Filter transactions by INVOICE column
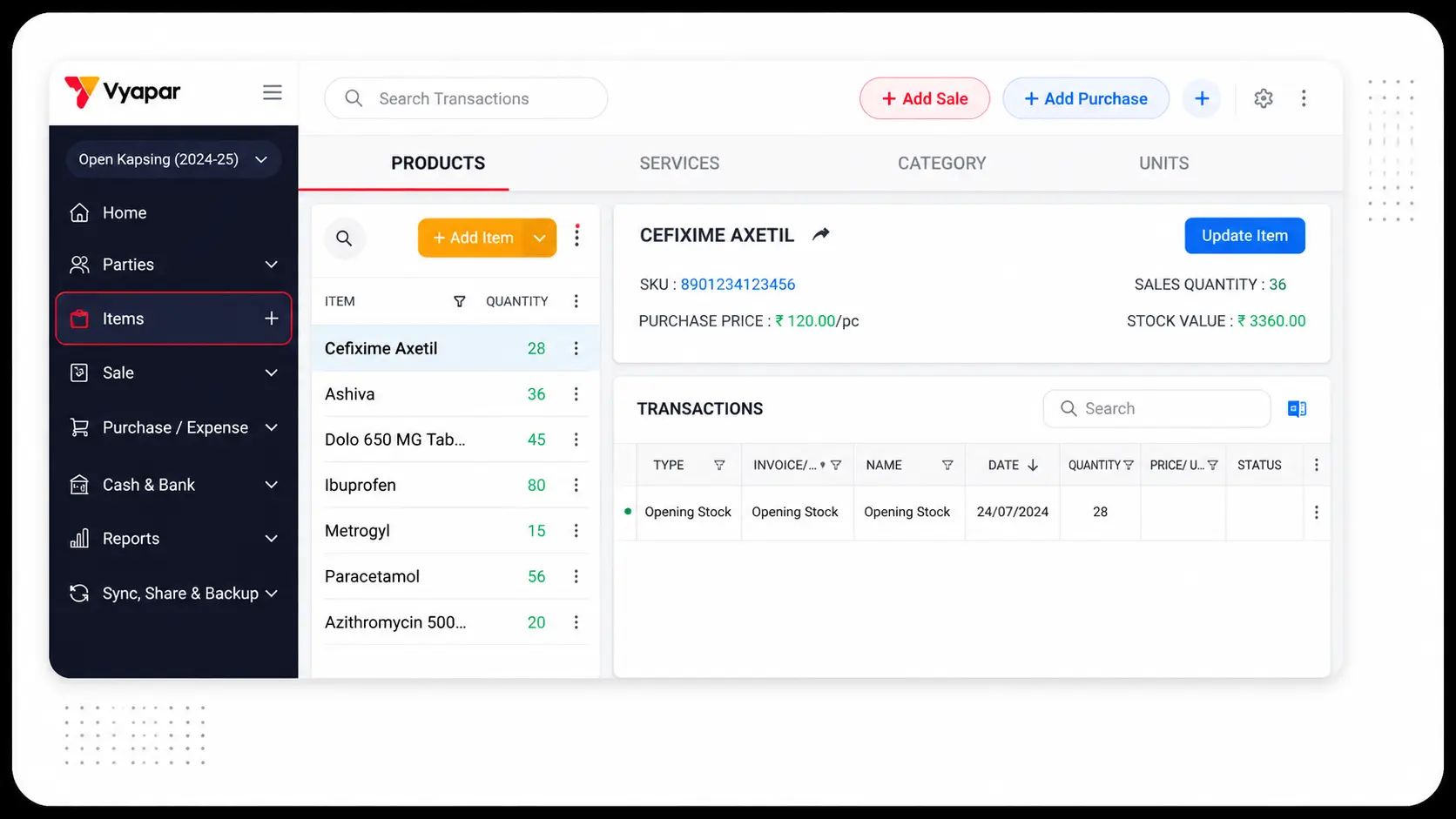The image size is (1456, 819). 836,466
